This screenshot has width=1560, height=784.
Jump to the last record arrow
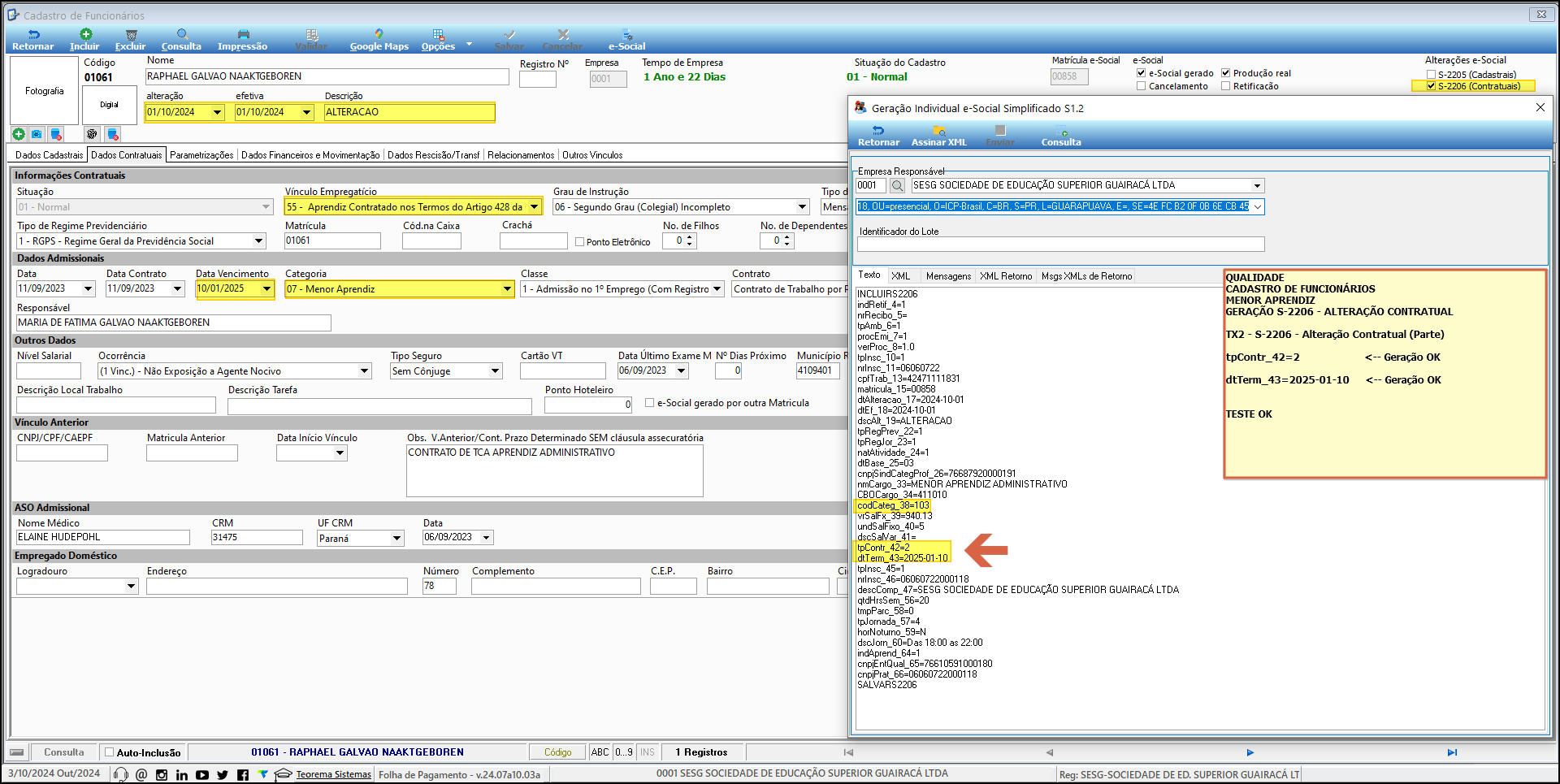tap(1452, 753)
